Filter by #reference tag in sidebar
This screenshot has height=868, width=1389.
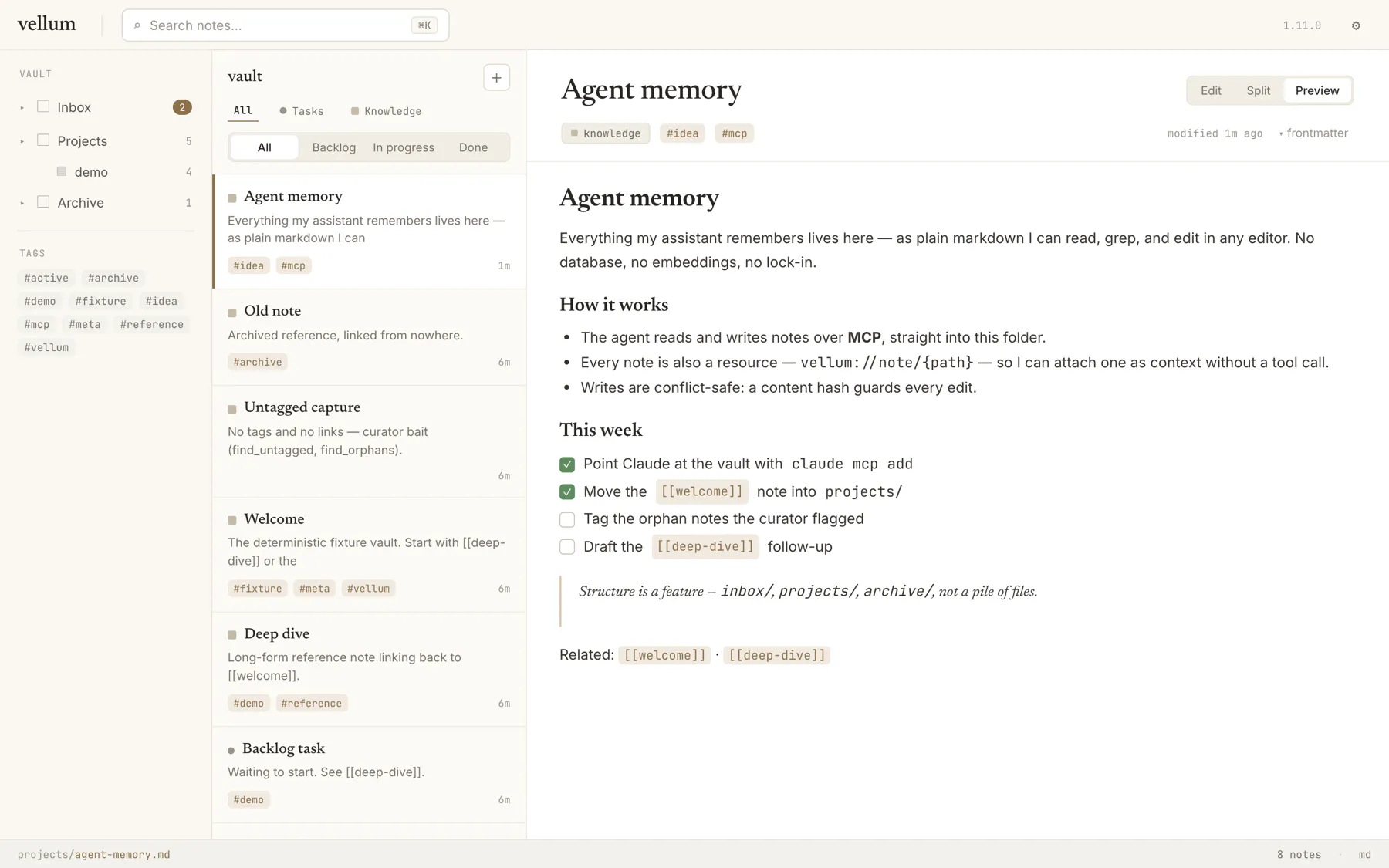tap(152, 324)
